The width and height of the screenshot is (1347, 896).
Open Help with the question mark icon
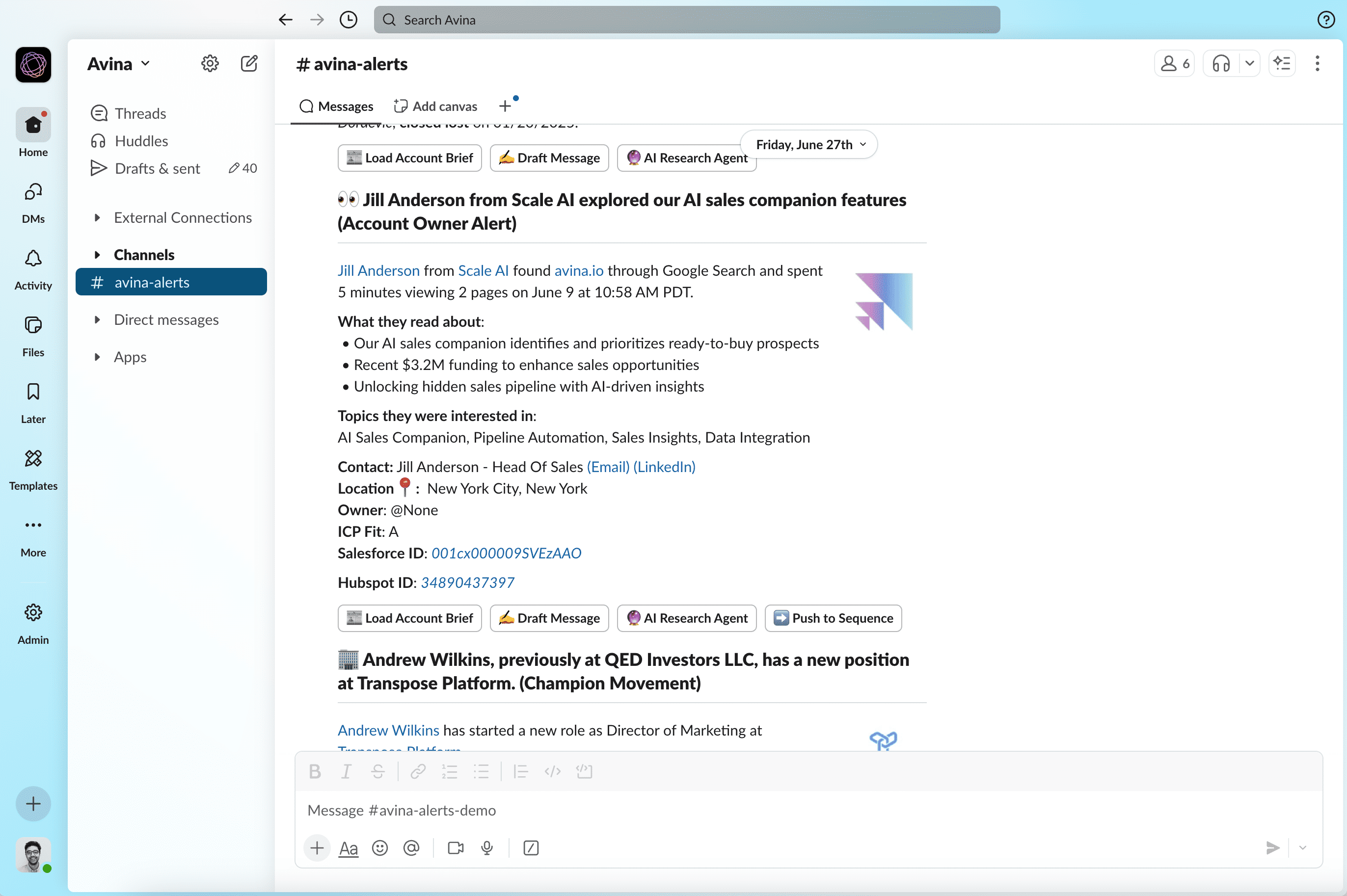pos(1326,19)
